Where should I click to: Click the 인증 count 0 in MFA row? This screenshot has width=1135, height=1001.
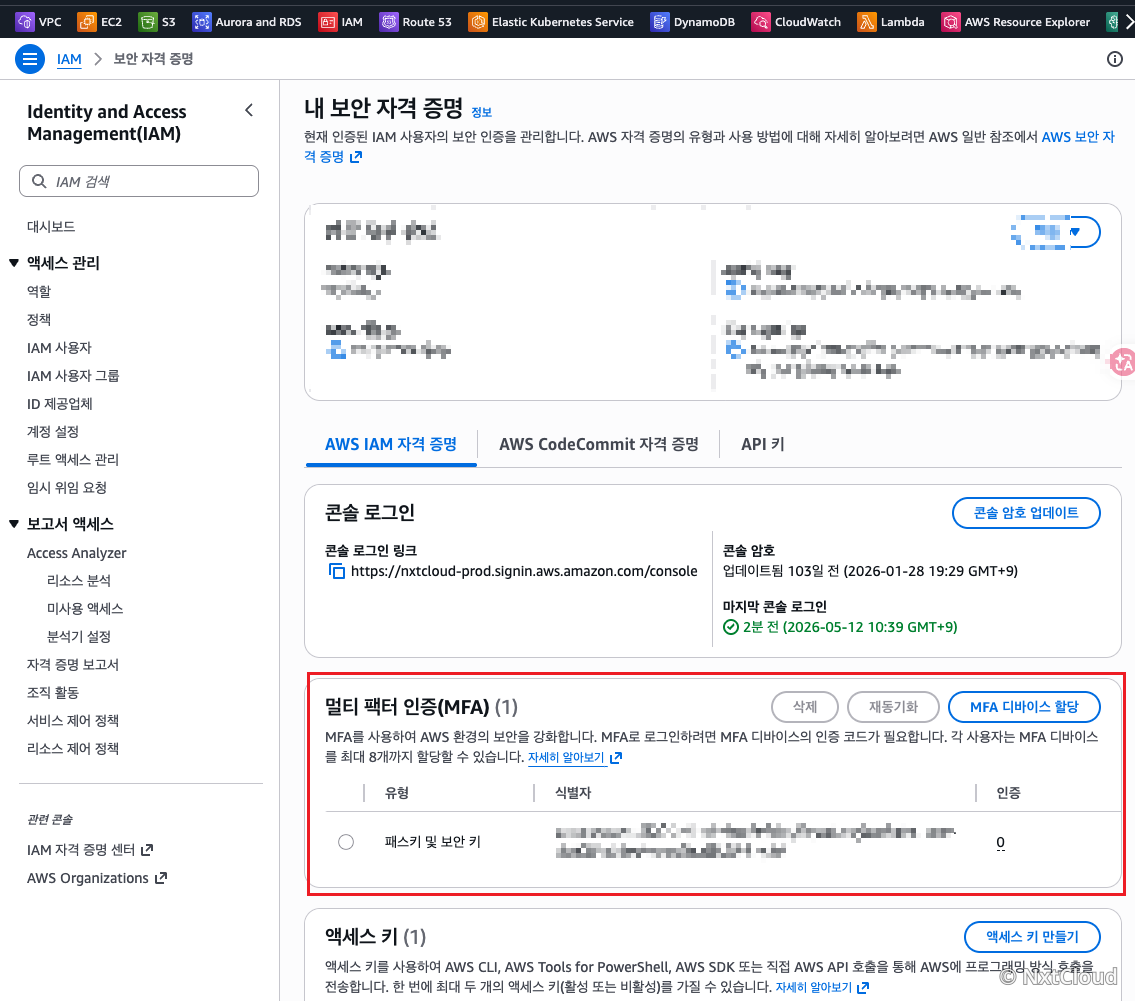tap(1000, 842)
